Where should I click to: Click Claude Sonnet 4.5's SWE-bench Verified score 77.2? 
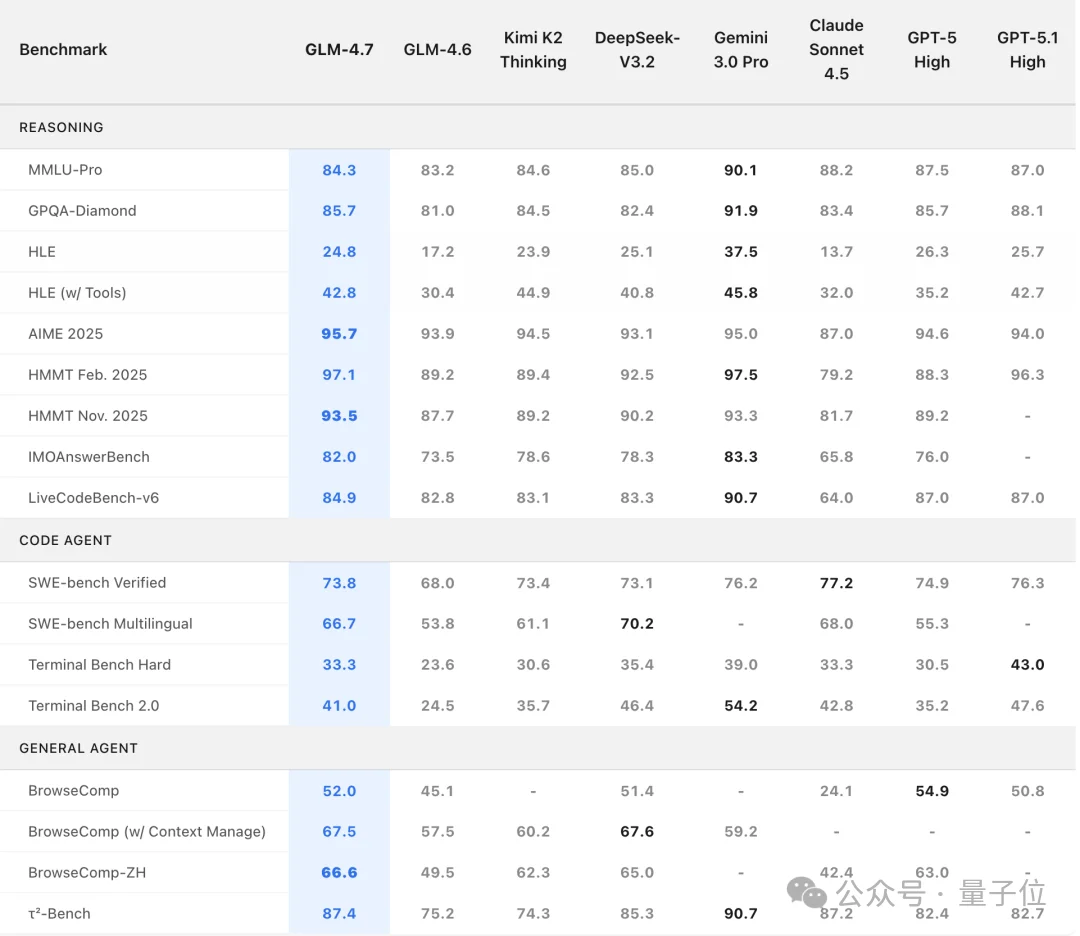click(836, 583)
